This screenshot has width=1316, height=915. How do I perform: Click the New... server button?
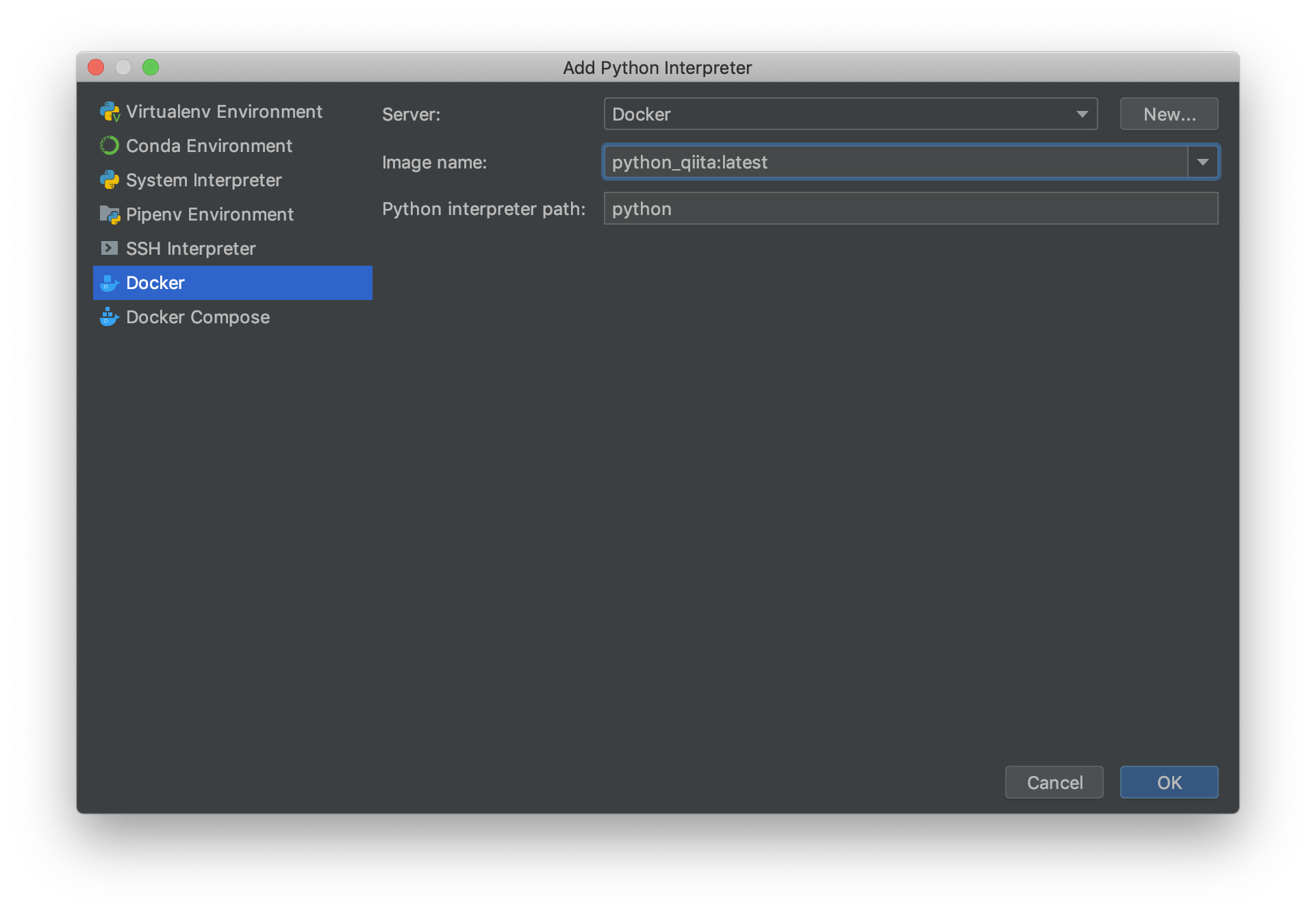click(x=1169, y=114)
